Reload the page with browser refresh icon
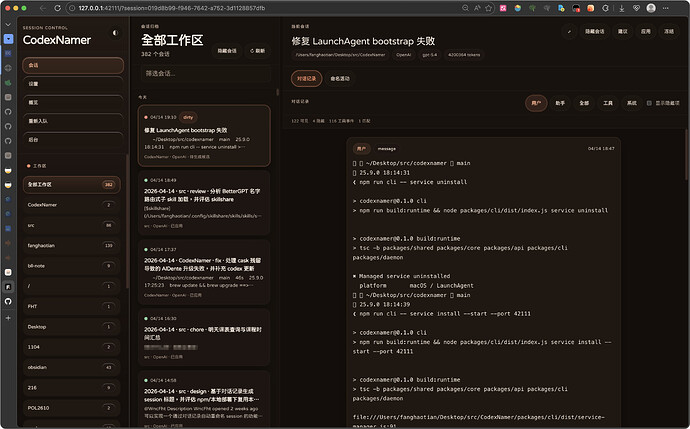The image size is (690, 429). click(x=57, y=8)
